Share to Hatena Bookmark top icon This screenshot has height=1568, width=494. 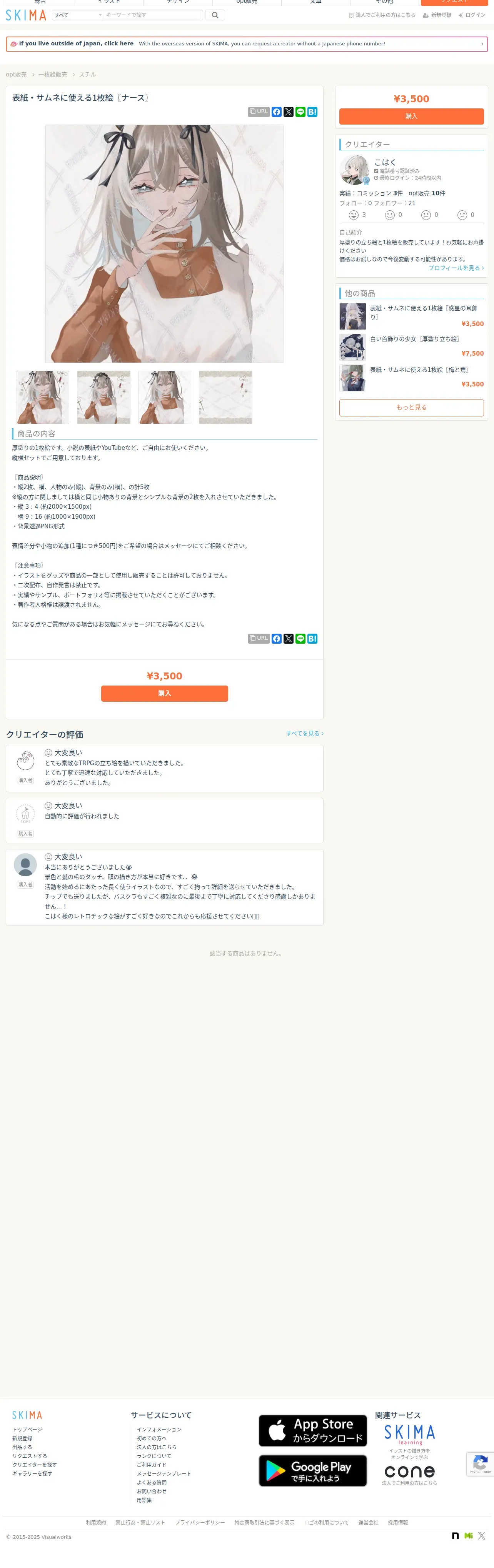tap(312, 112)
